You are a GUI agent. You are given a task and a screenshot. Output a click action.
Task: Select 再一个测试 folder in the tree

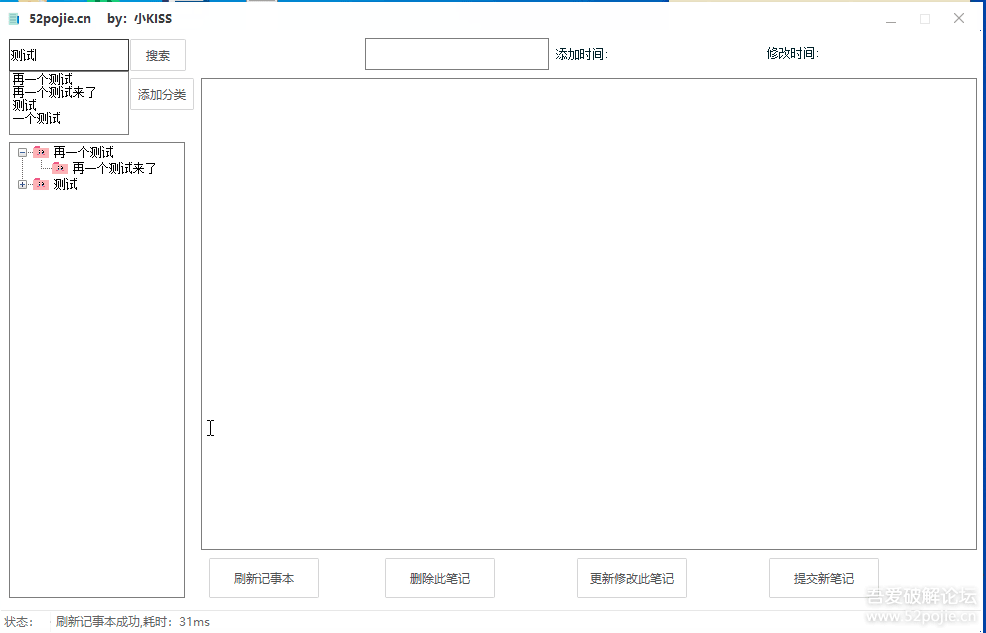point(83,152)
